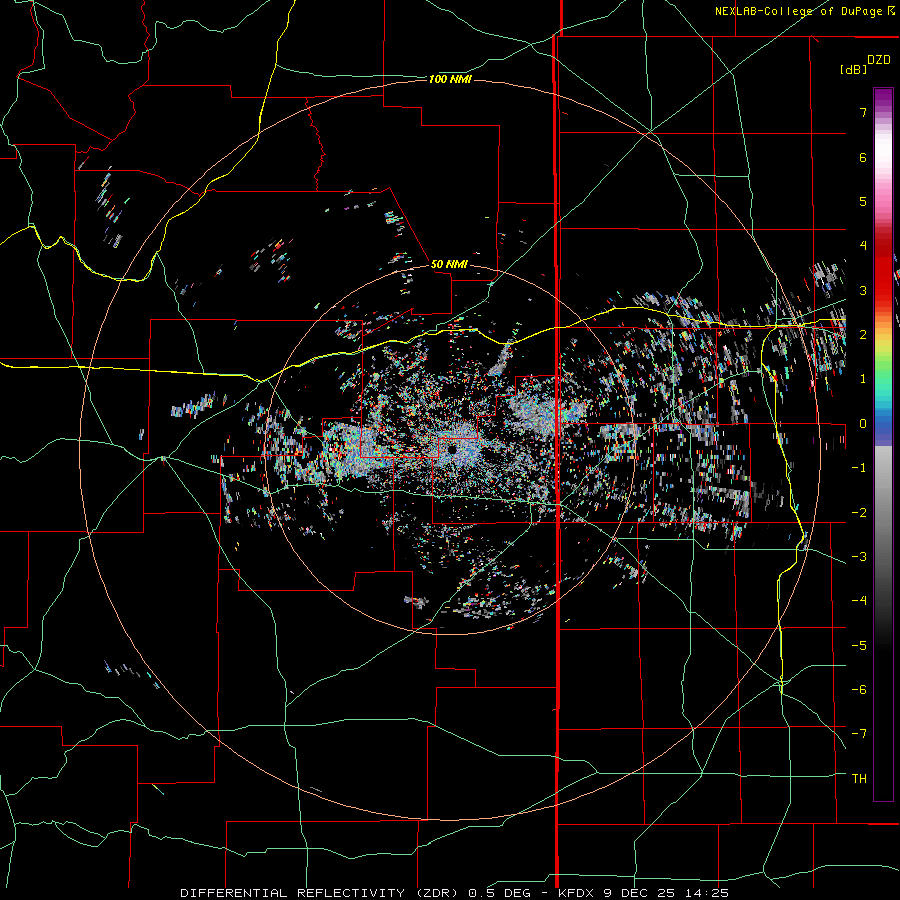The image size is (900, 900).
Task: Click the 0 value on the color scale
Action: 863,424
